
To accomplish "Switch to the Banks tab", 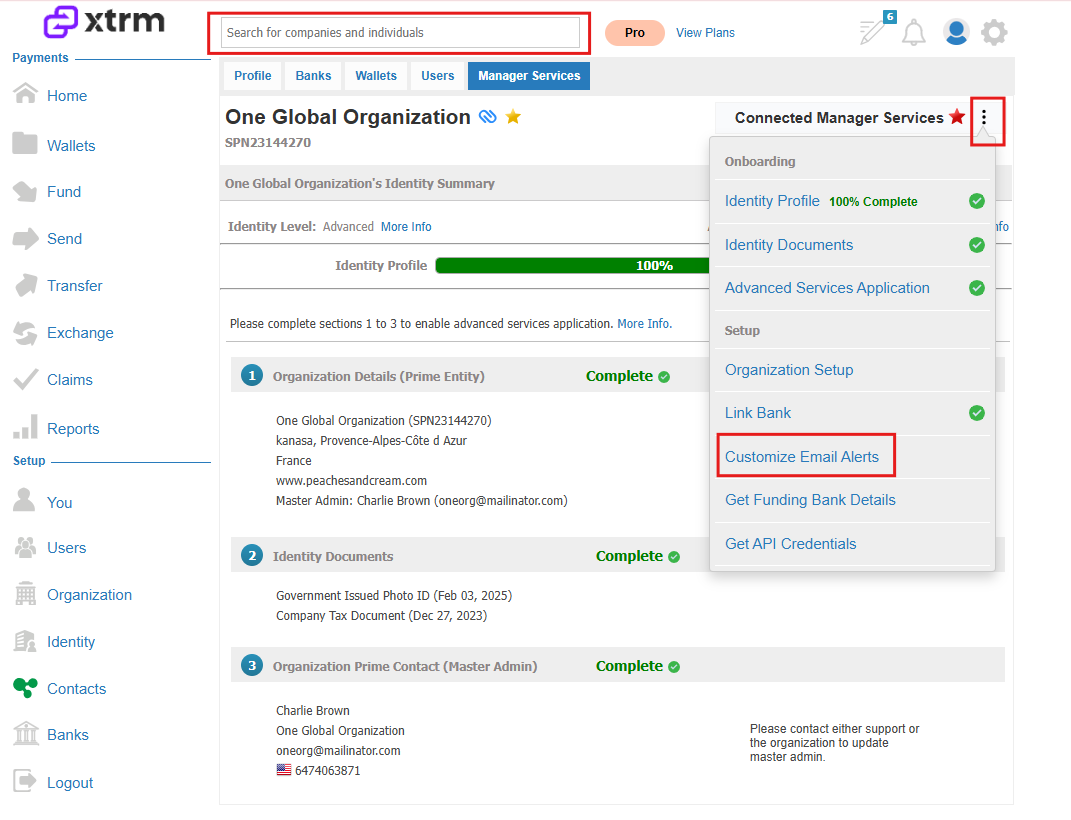I will coord(313,76).
